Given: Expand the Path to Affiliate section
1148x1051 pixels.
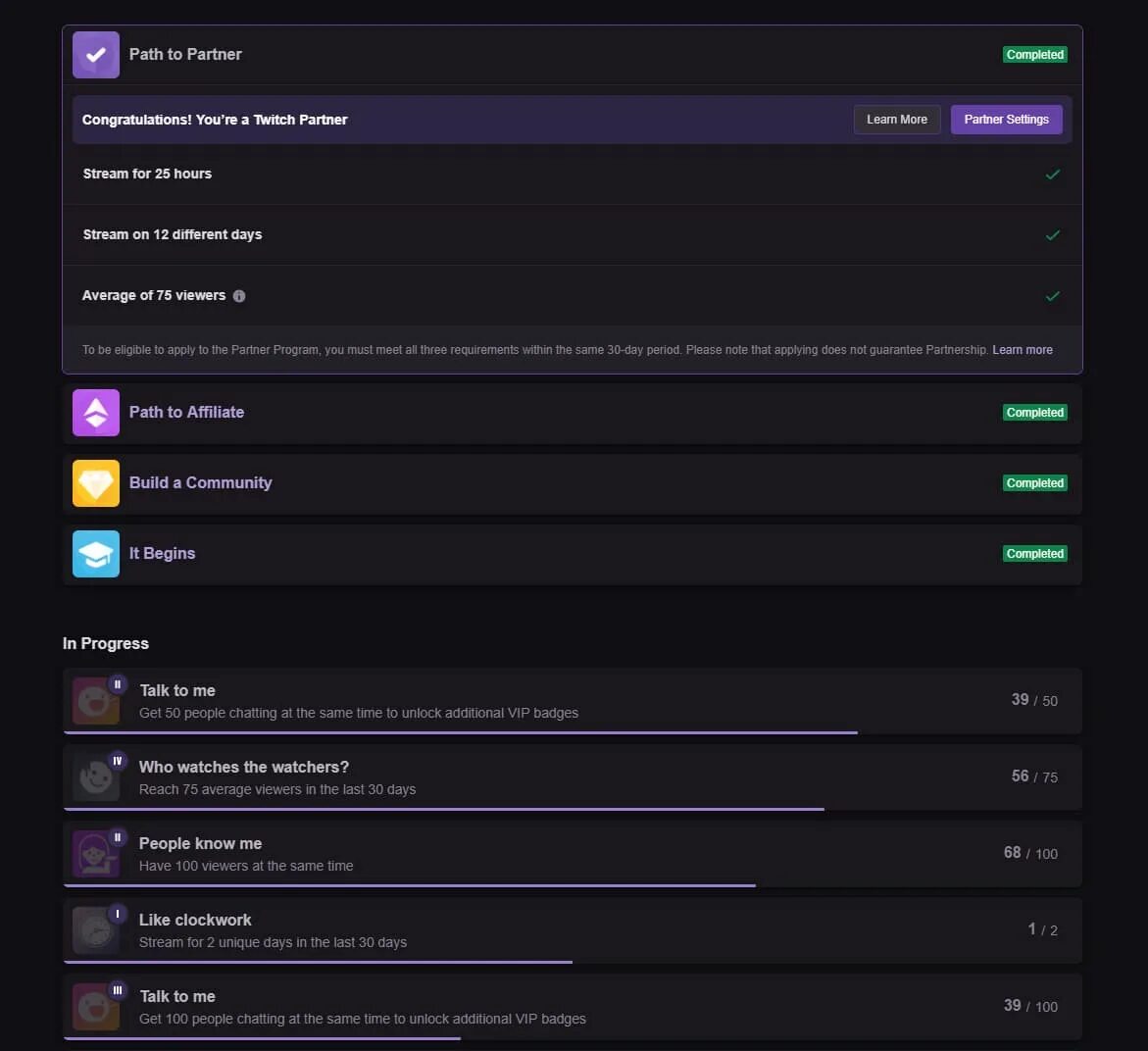Looking at the screenshot, I should coord(569,413).
